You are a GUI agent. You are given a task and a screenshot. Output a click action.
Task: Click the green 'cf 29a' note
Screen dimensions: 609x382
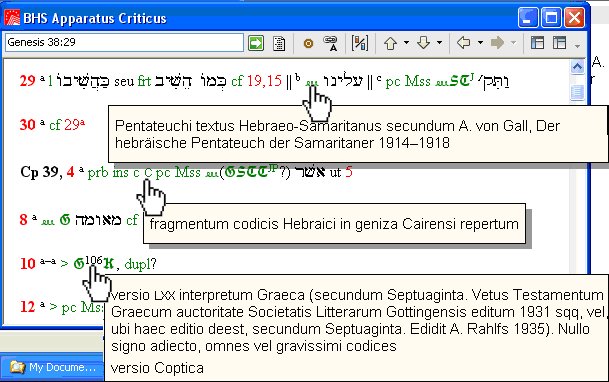(66, 125)
